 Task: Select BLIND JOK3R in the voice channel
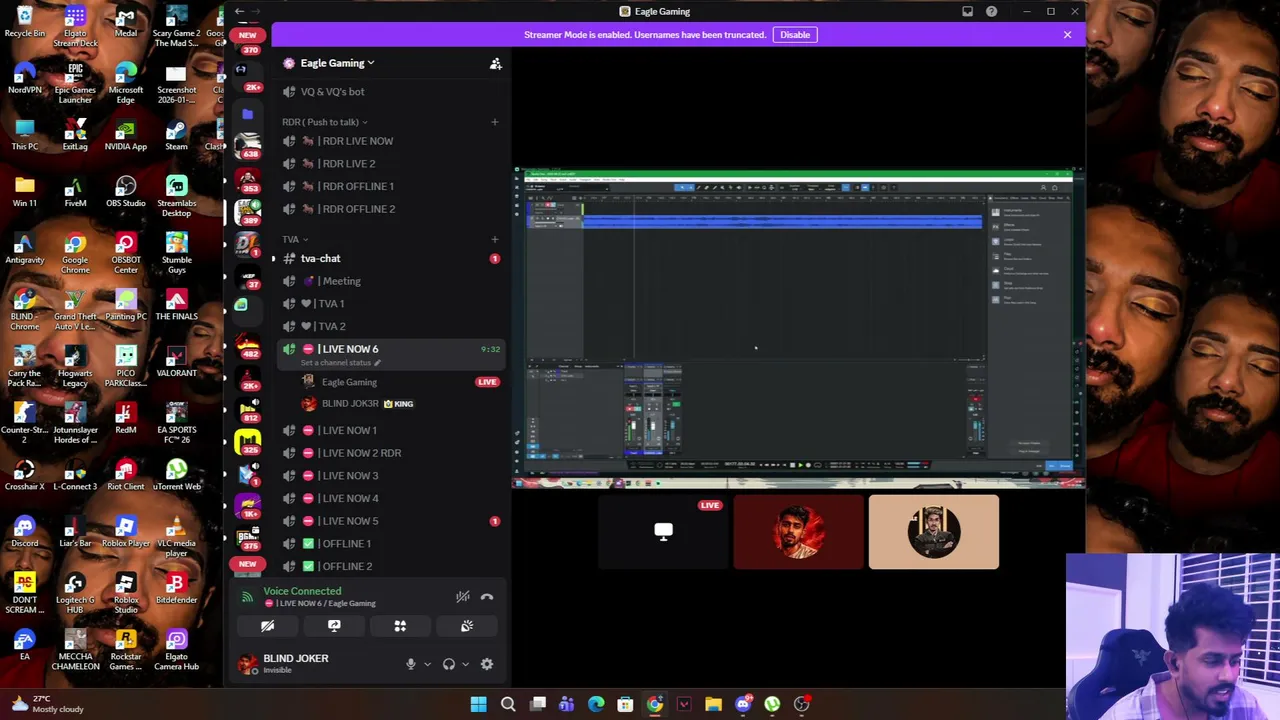(x=400, y=404)
